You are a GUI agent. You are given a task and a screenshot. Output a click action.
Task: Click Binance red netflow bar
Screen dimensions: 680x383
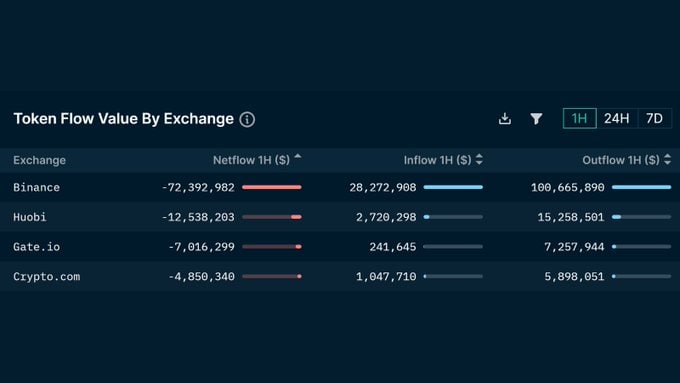pos(272,187)
